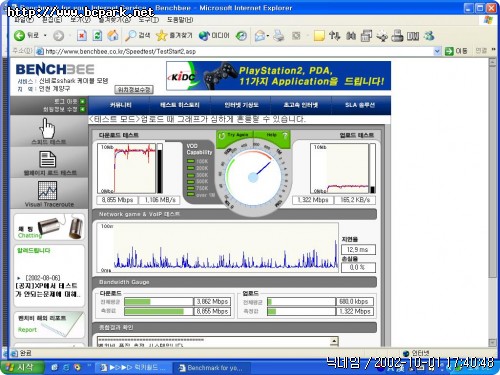Open History clock icon in toolbar
Viewport: 500px width, 375px height.
pyautogui.click(x=241, y=35)
